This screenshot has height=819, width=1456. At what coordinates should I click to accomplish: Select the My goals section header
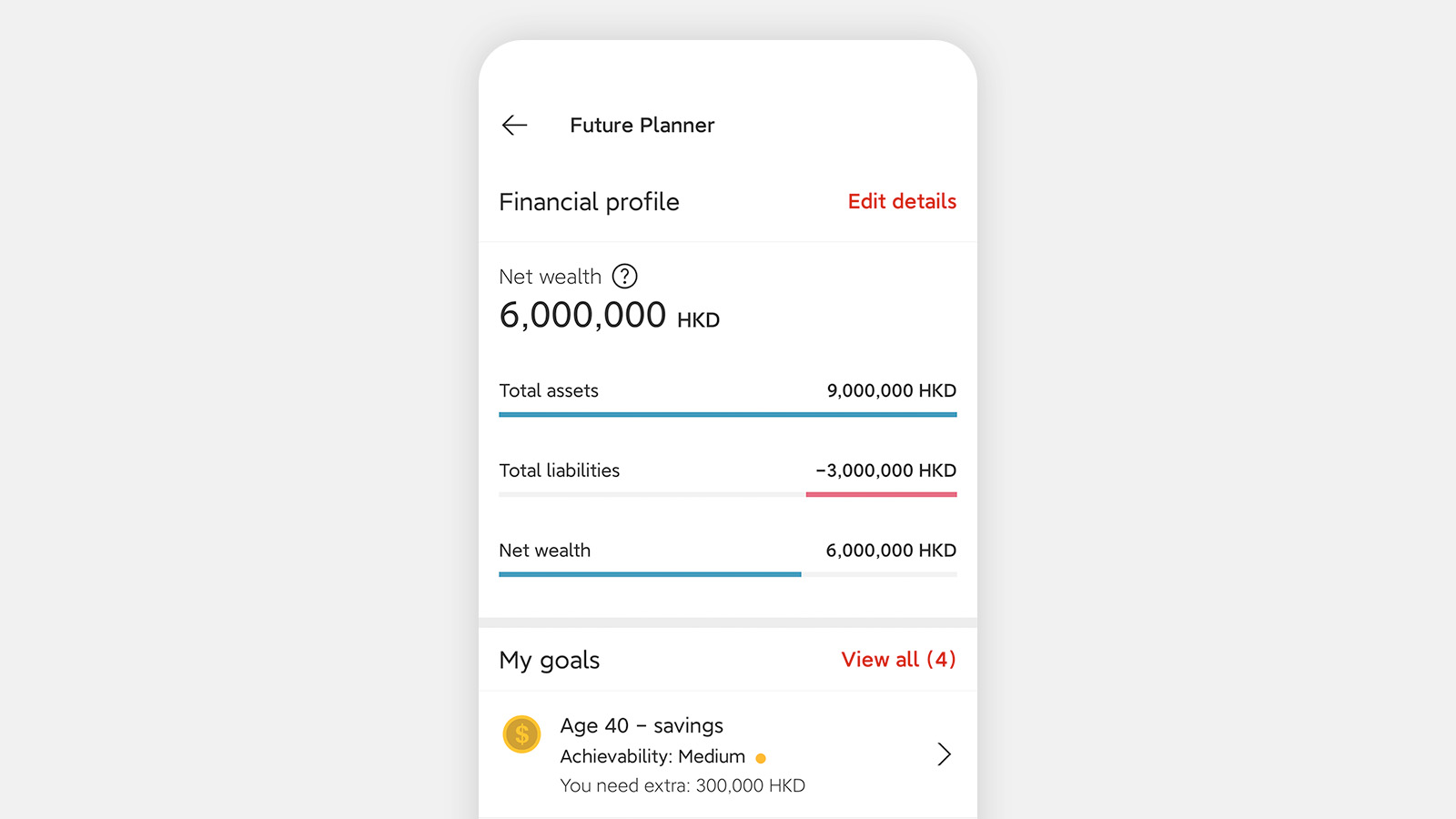pos(549,661)
